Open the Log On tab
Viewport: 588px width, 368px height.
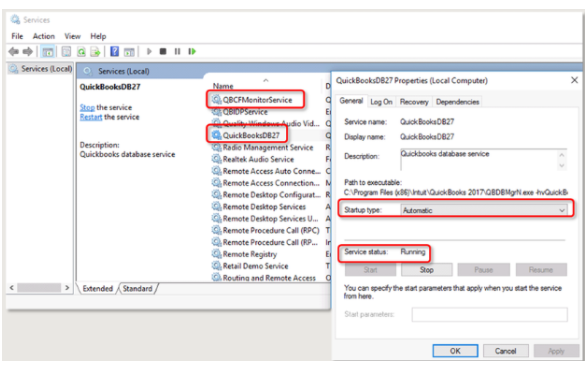[x=381, y=102]
